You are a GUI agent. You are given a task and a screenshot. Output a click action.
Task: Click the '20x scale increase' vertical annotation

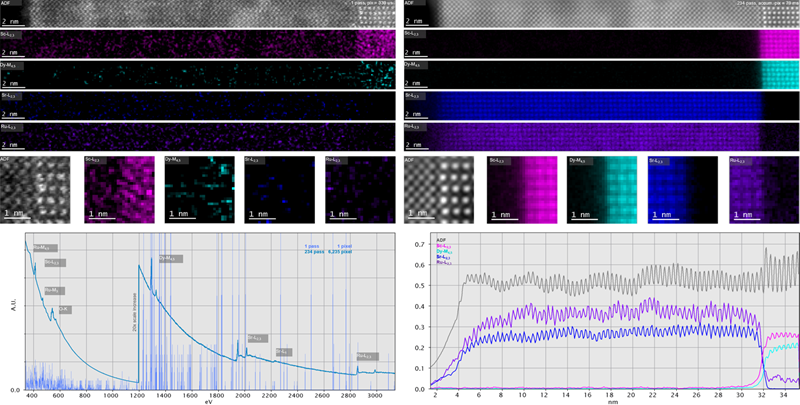click(135, 313)
